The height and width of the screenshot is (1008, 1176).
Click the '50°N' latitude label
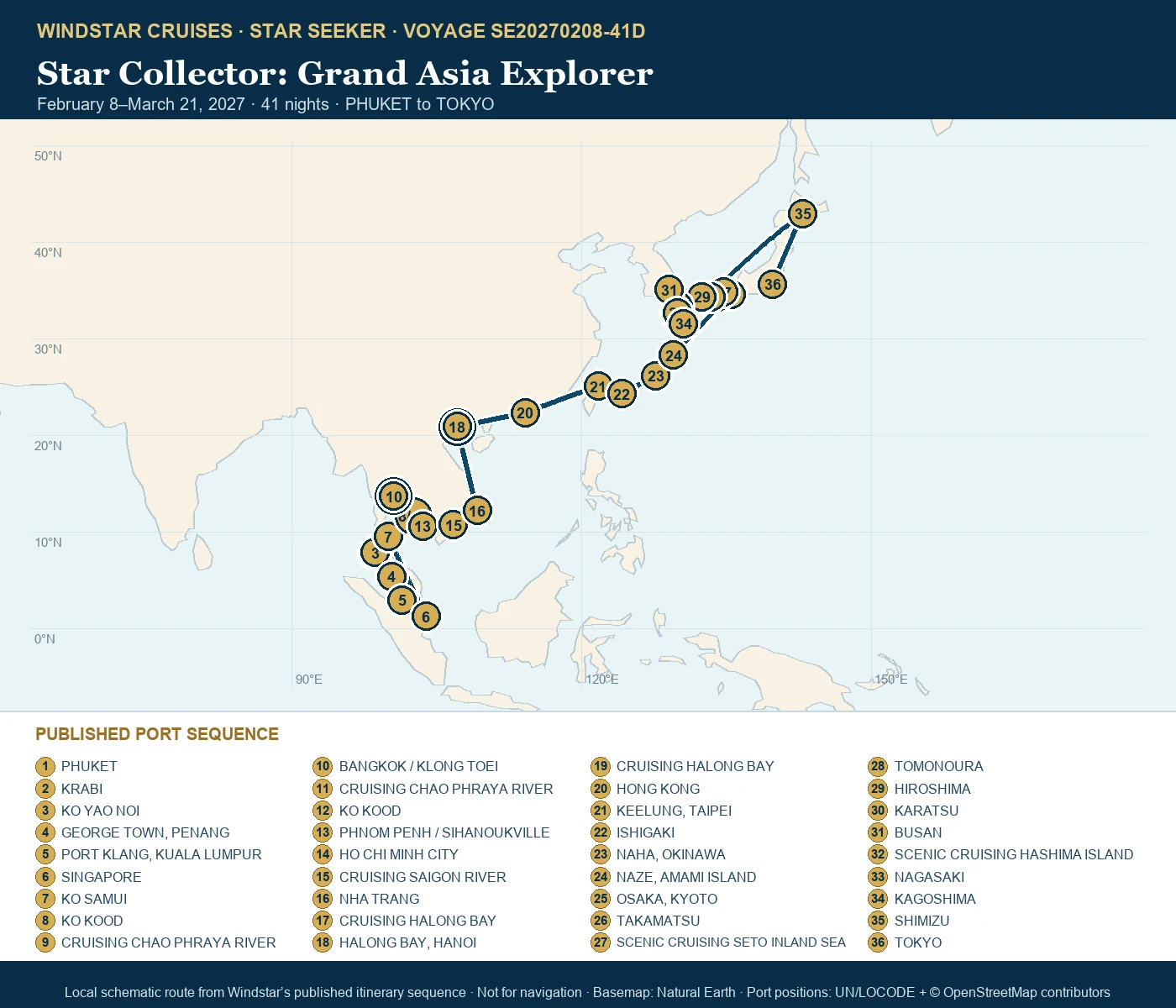click(48, 156)
